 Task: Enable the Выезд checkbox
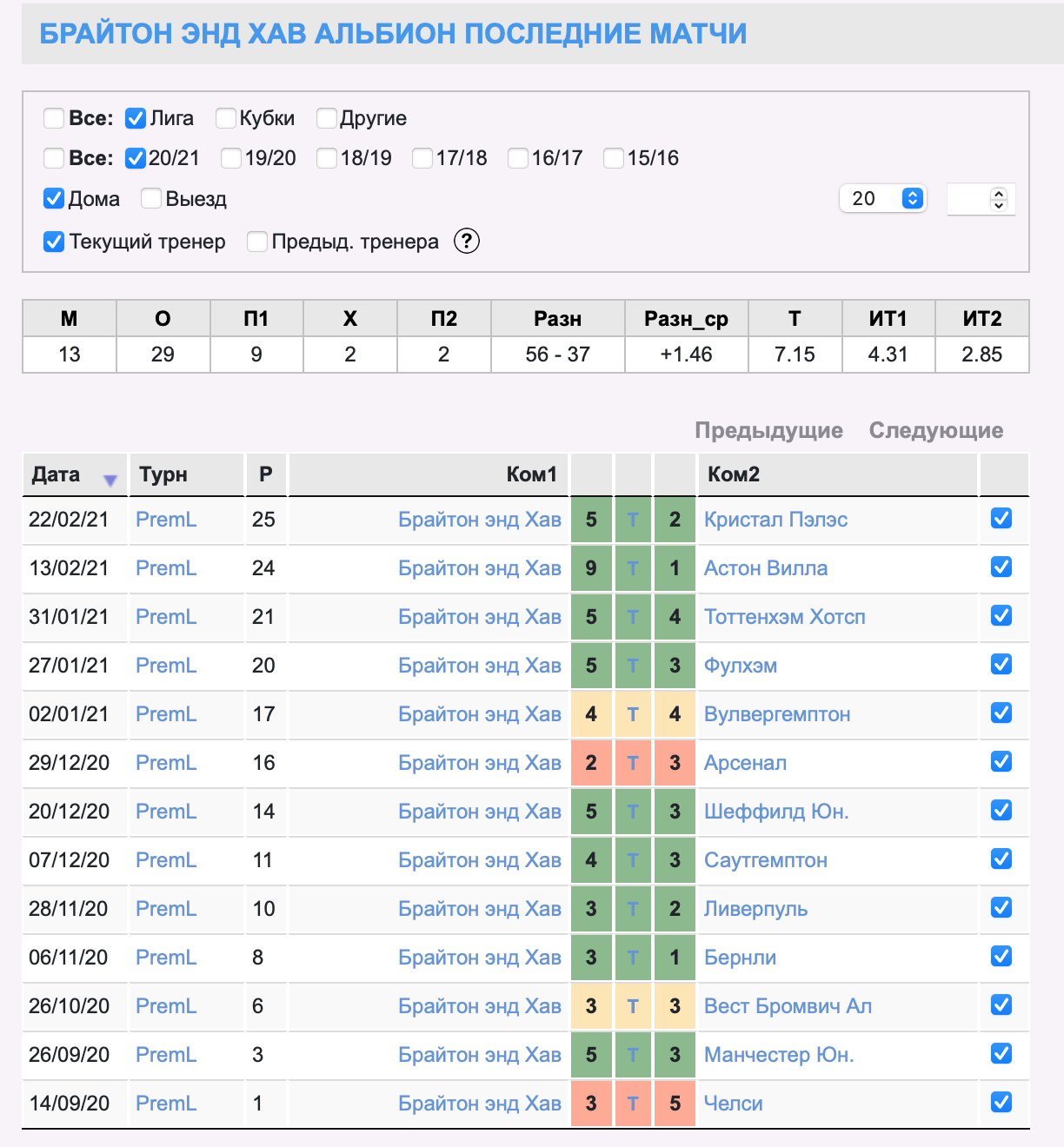point(151,199)
